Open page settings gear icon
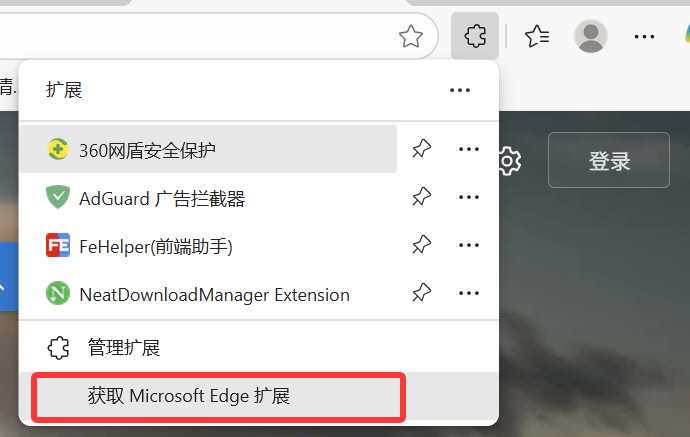The image size is (690, 437). point(509,160)
